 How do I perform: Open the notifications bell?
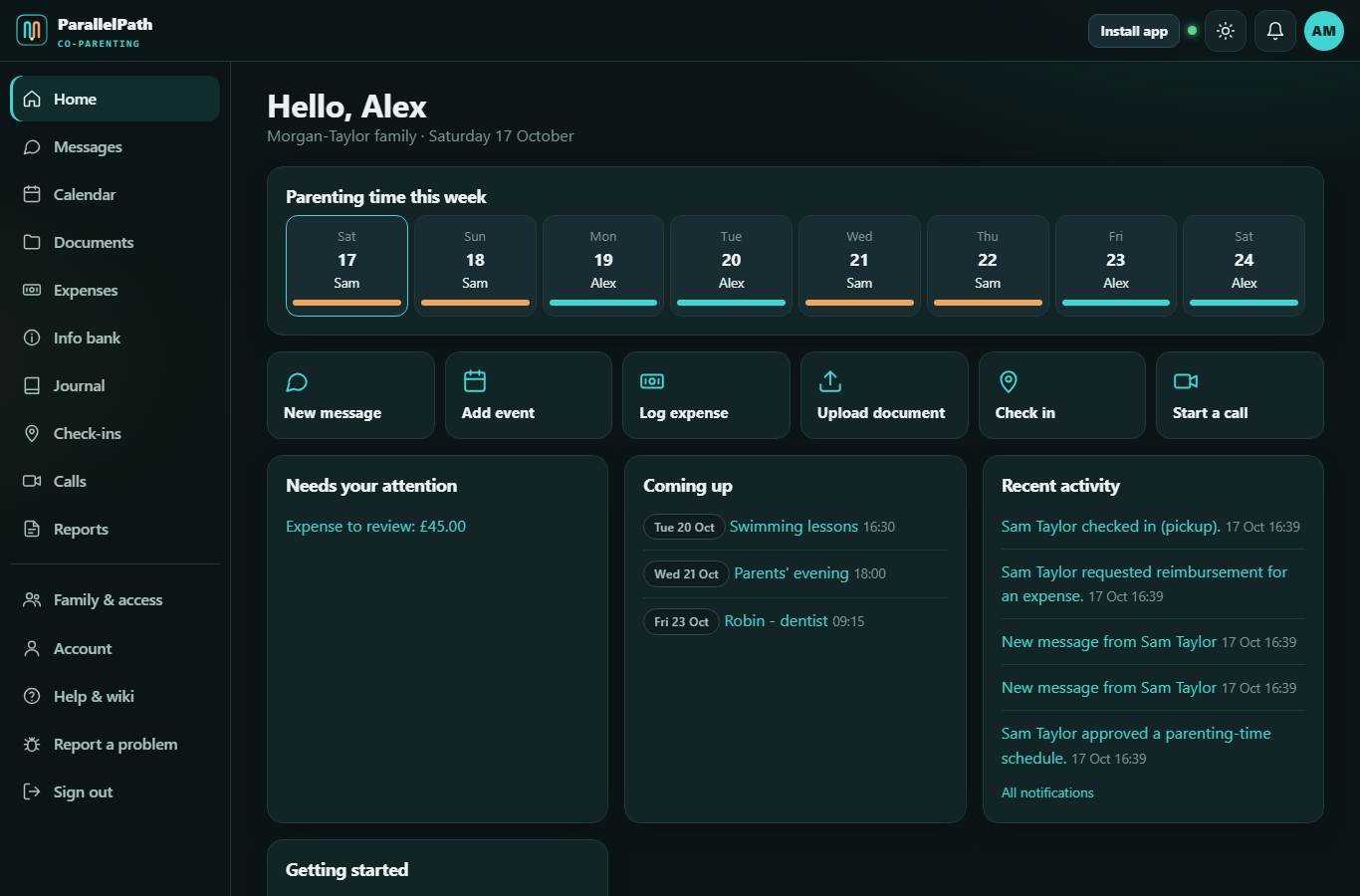tap(1275, 31)
